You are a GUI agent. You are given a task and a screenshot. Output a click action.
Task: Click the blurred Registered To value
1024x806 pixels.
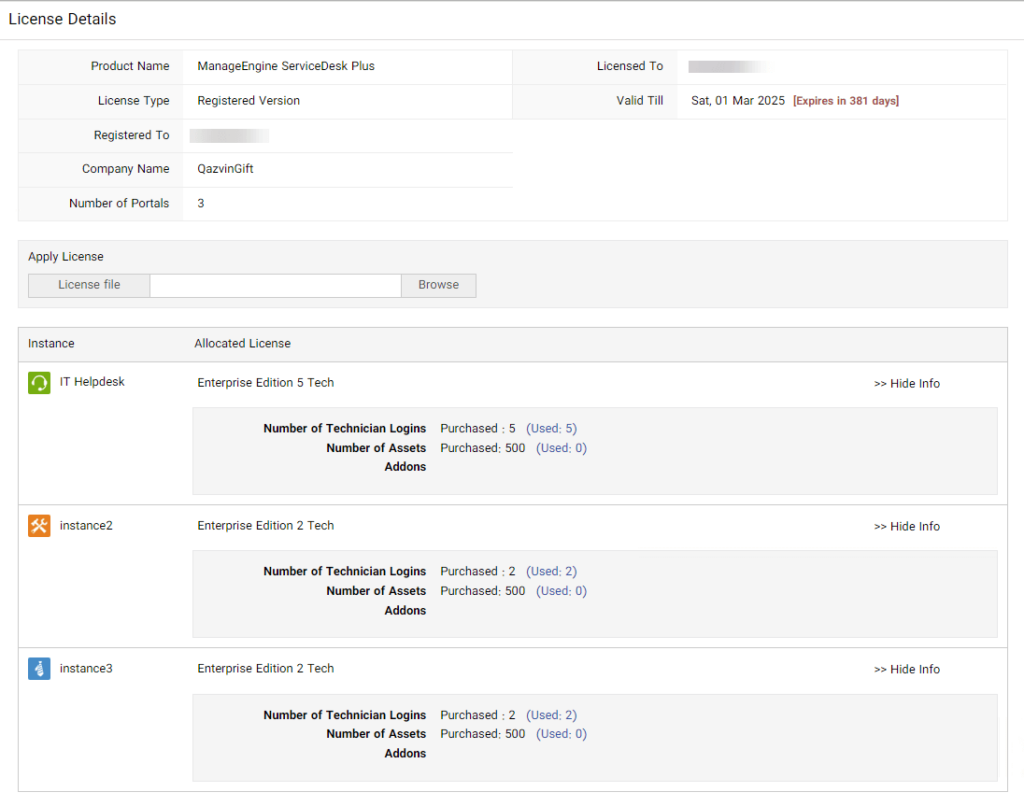tap(229, 136)
